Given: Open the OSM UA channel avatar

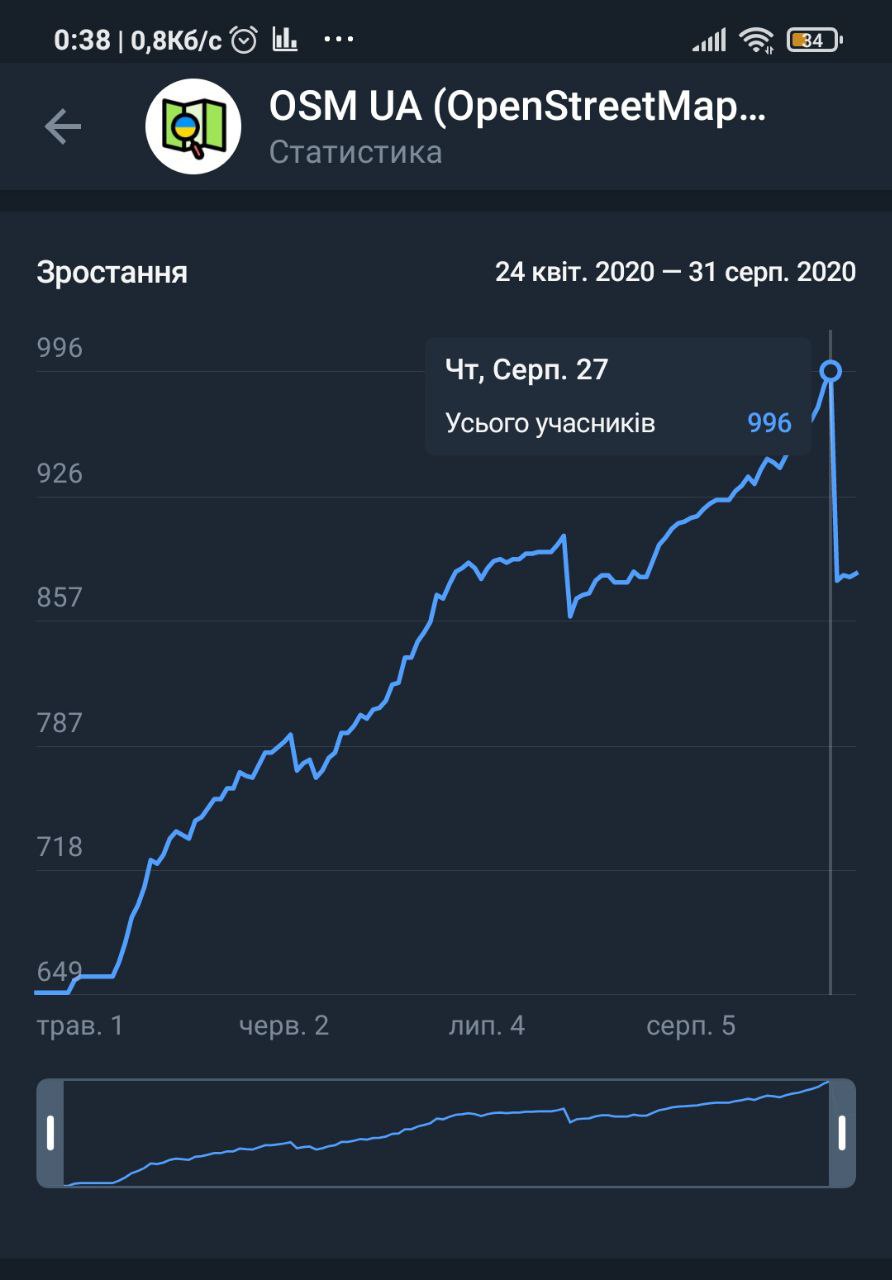Looking at the screenshot, I should point(193,127).
